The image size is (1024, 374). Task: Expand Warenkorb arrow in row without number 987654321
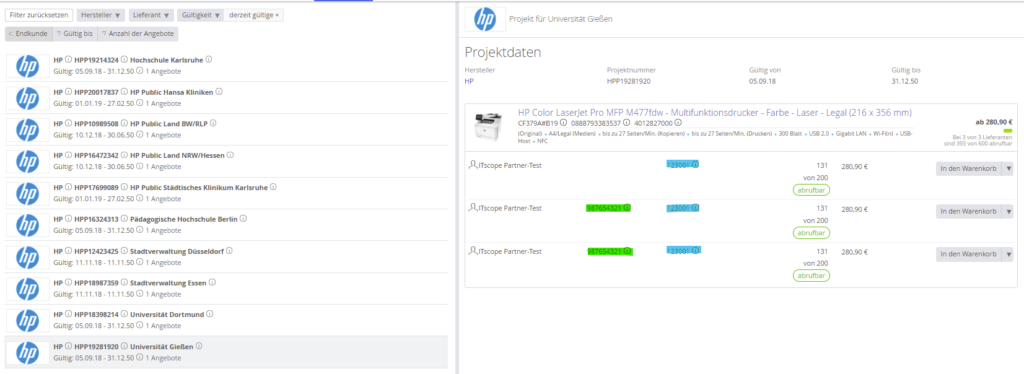coord(1008,168)
